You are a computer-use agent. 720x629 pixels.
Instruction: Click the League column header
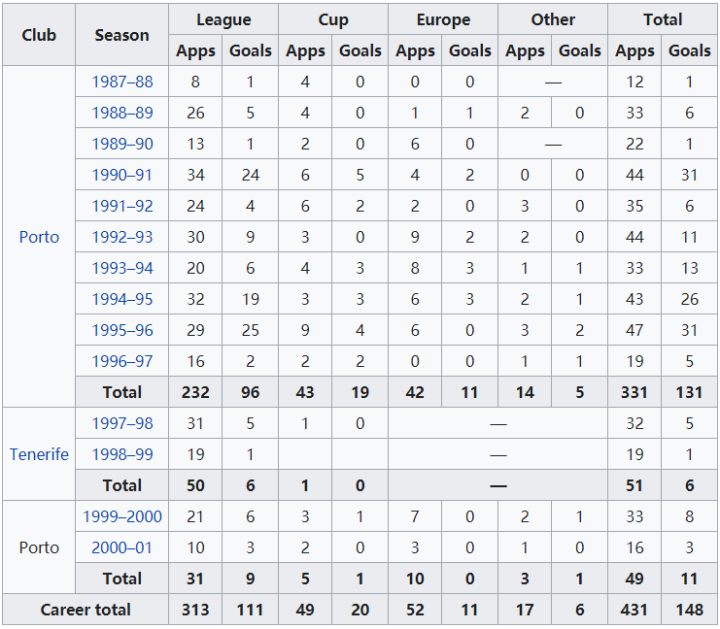[223, 20]
